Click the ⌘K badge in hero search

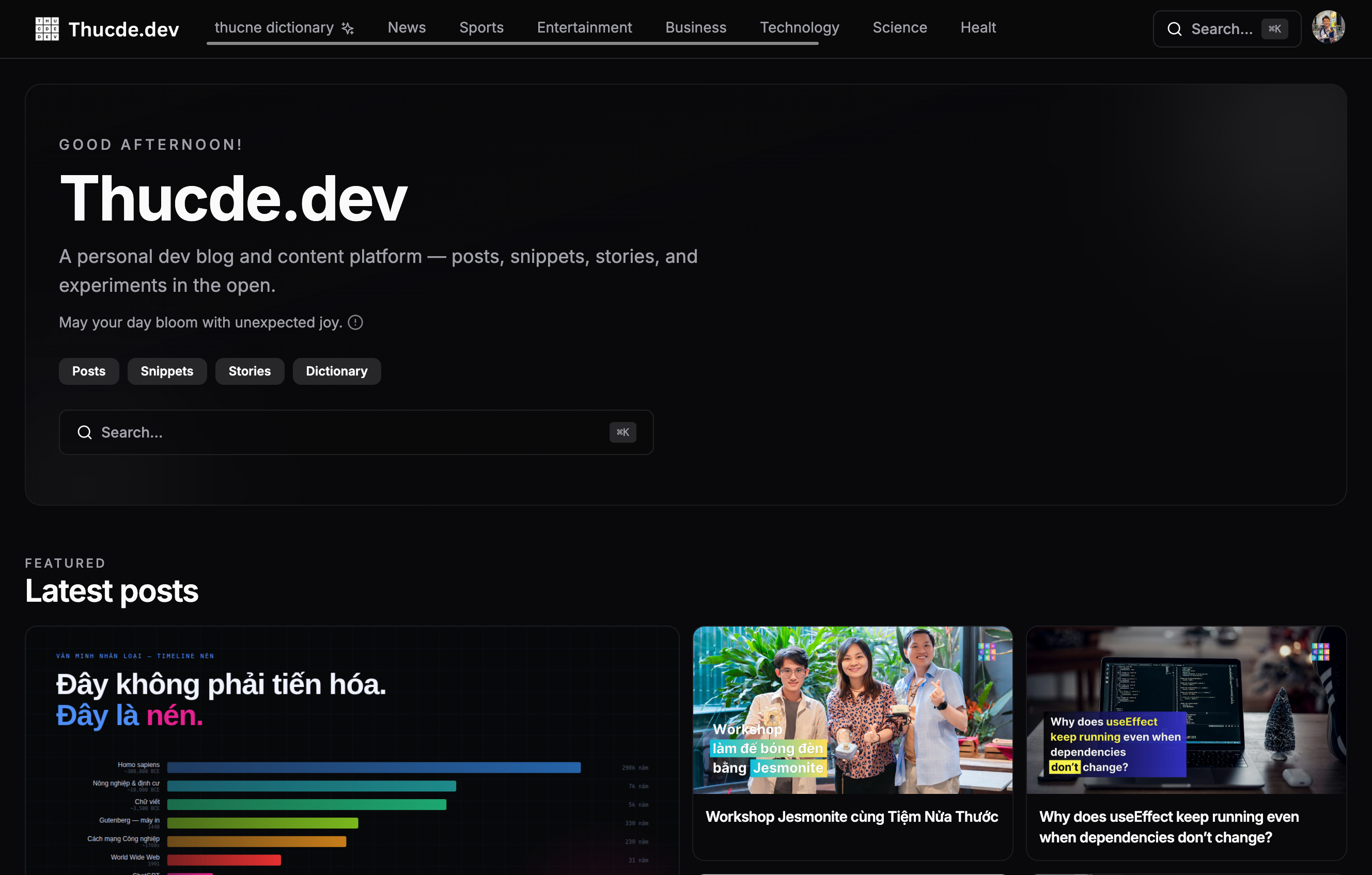coord(623,432)
